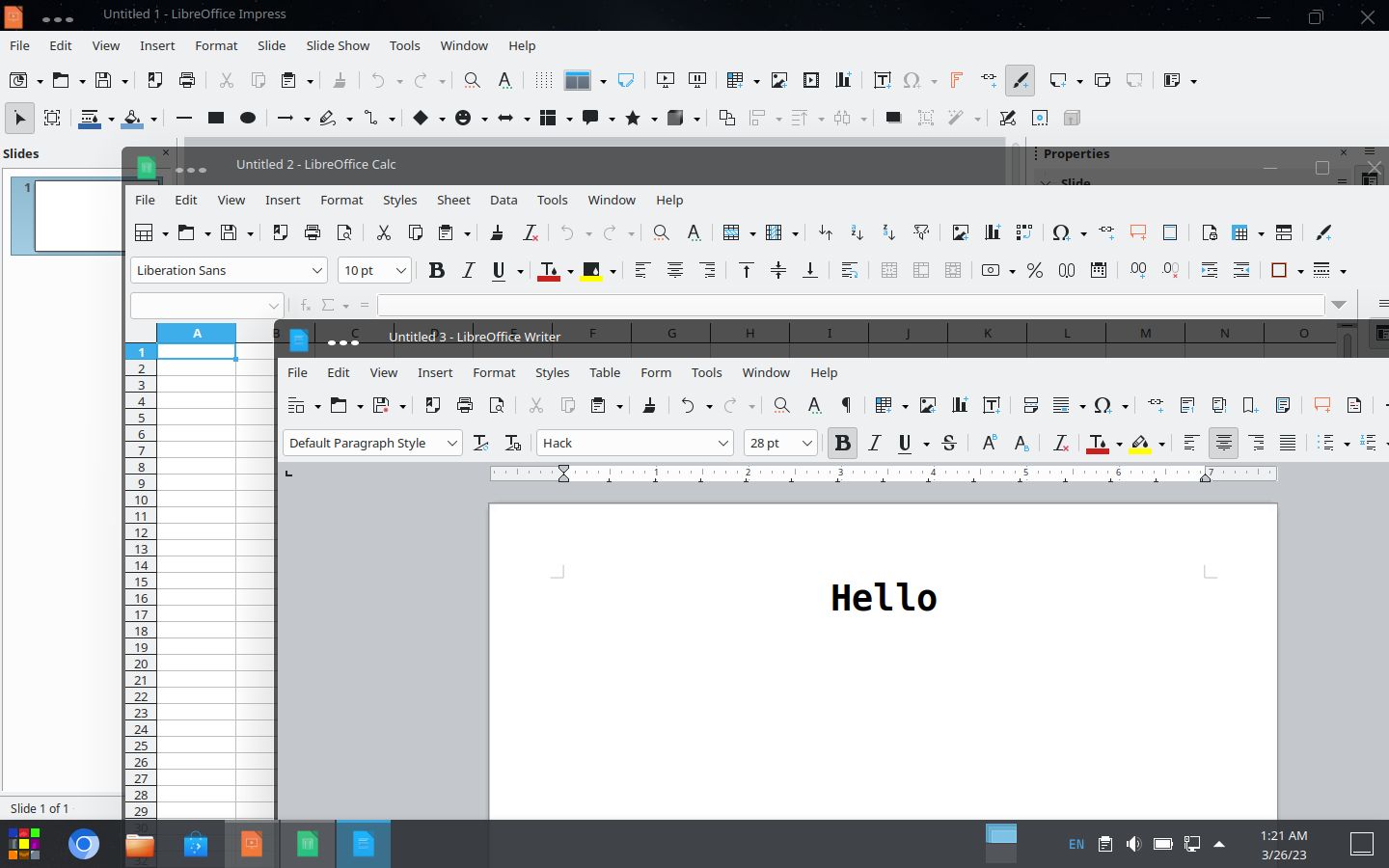Click Clone Formatting in Writer toolbar
This screenshot has width=1389, height=868.
tap(649, 405)
